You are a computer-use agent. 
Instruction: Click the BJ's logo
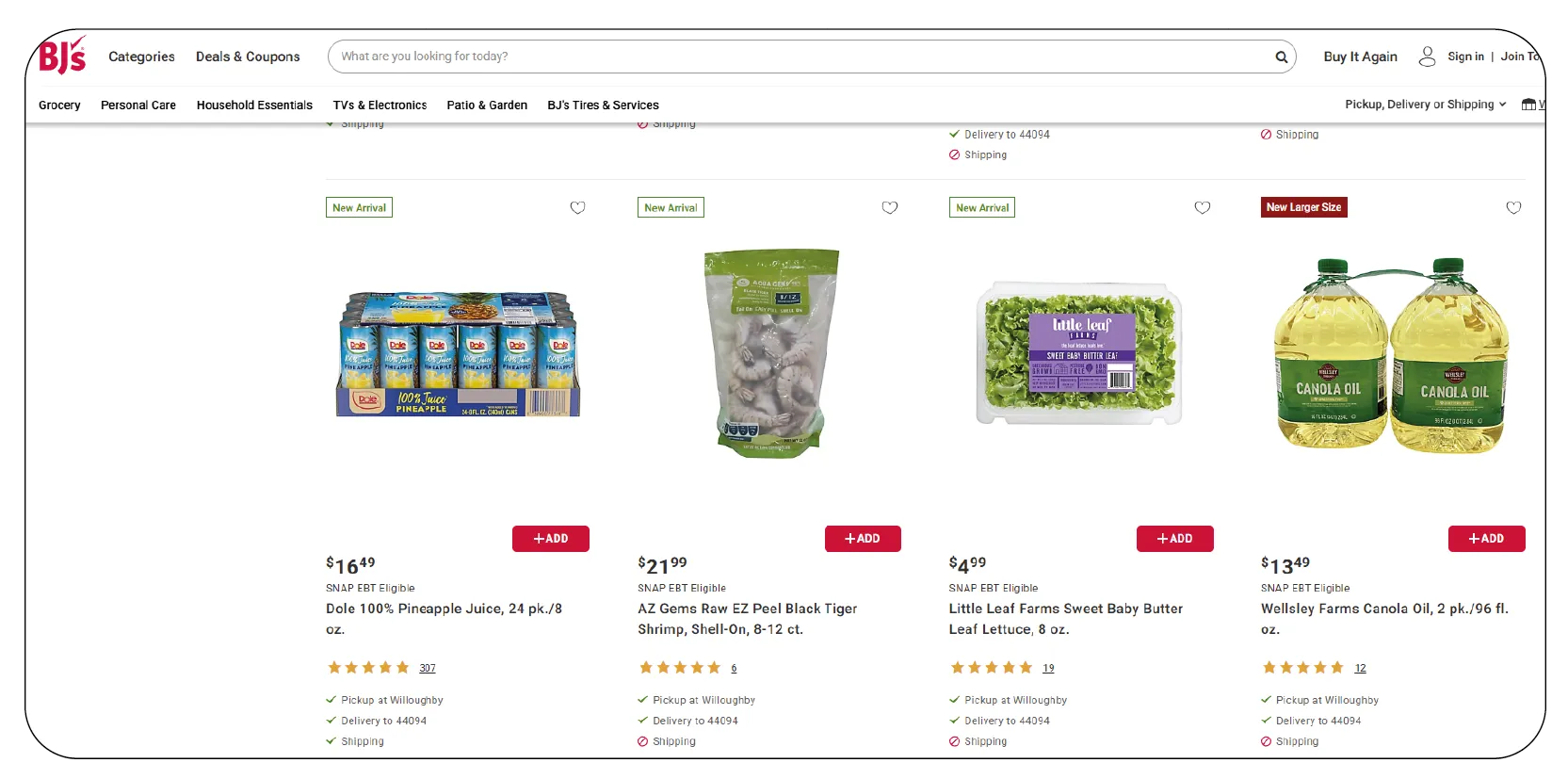coord(62,56)
